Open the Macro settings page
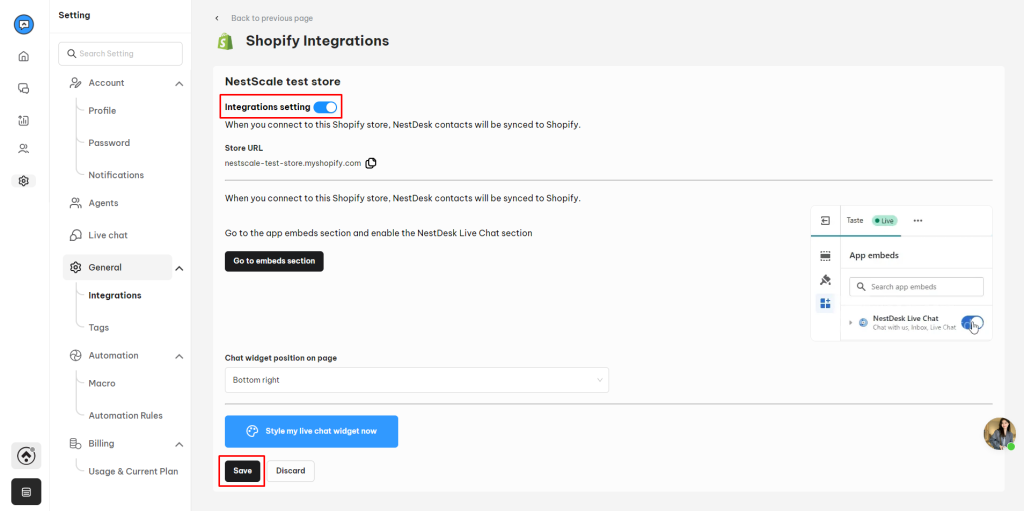1024x511 pixels. pyautogui.click(x=102, y=384)
